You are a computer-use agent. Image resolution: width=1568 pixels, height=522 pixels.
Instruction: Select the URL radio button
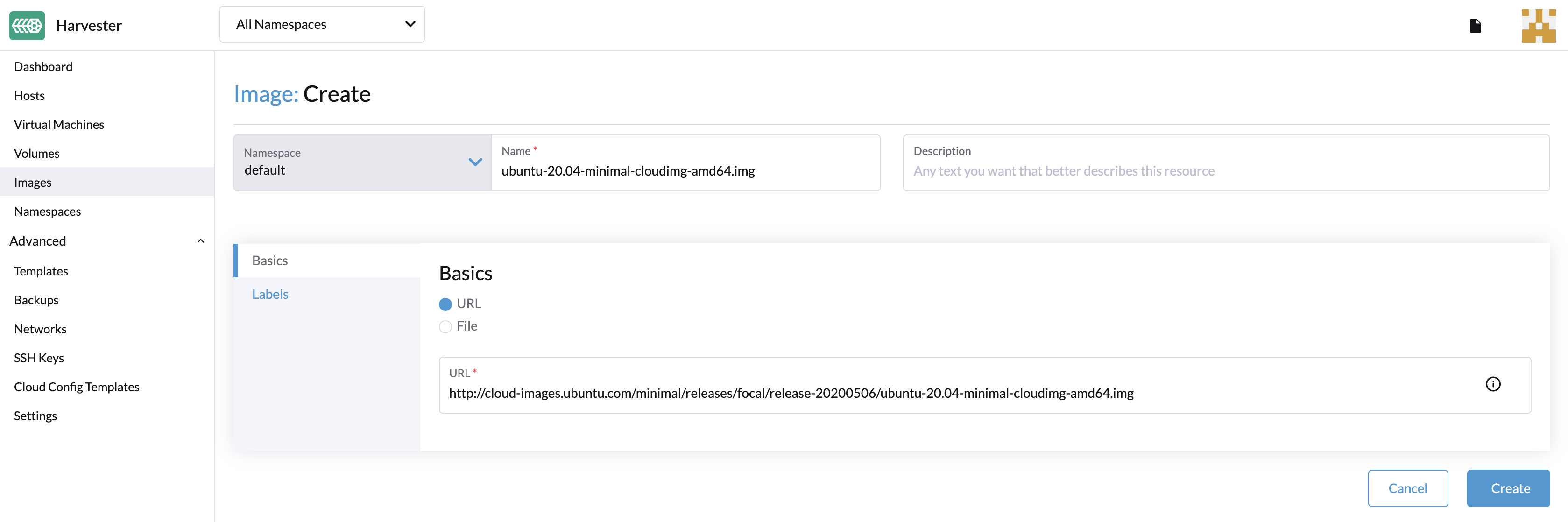coord(445,304)
